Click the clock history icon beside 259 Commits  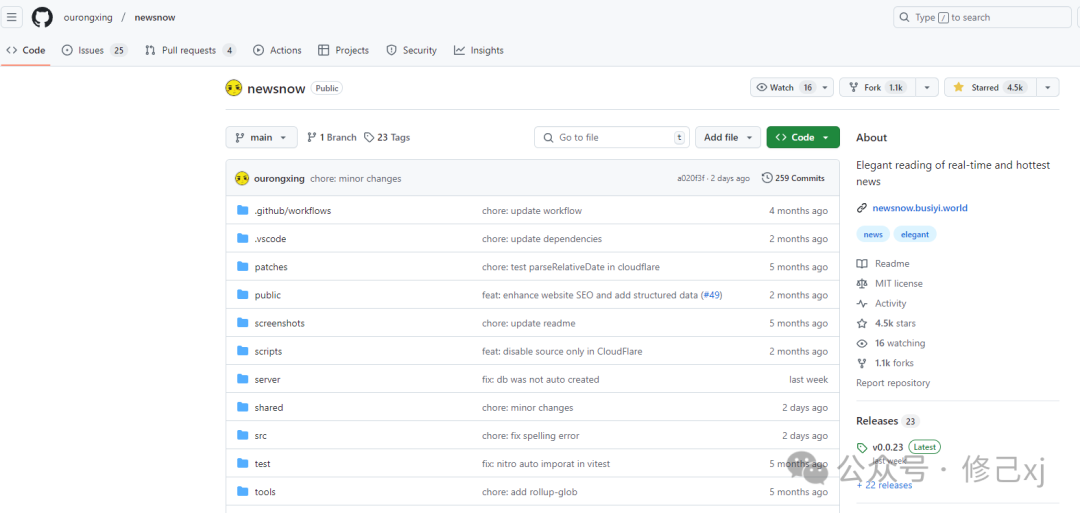pyautogui.click(x=767, y=178)
